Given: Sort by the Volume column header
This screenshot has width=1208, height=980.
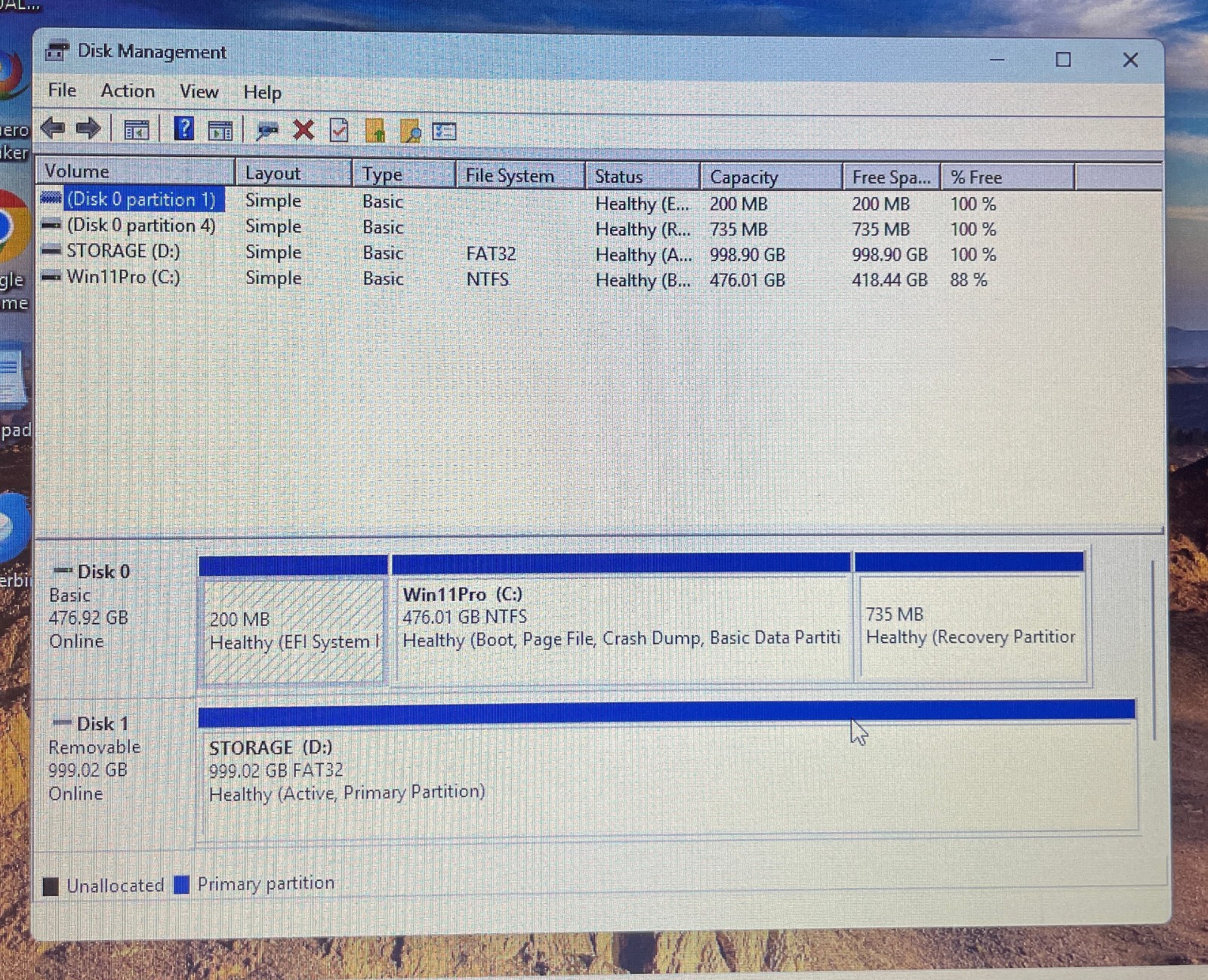Looking at the screenshot, I should [x=136, y=171].
